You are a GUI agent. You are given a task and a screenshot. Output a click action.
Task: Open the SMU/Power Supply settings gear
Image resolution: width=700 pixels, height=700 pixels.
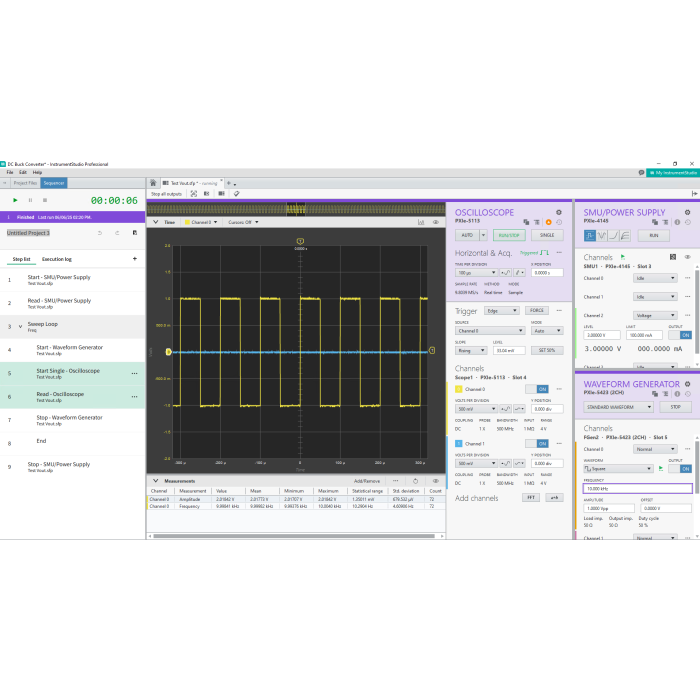(x=687, y=212)
